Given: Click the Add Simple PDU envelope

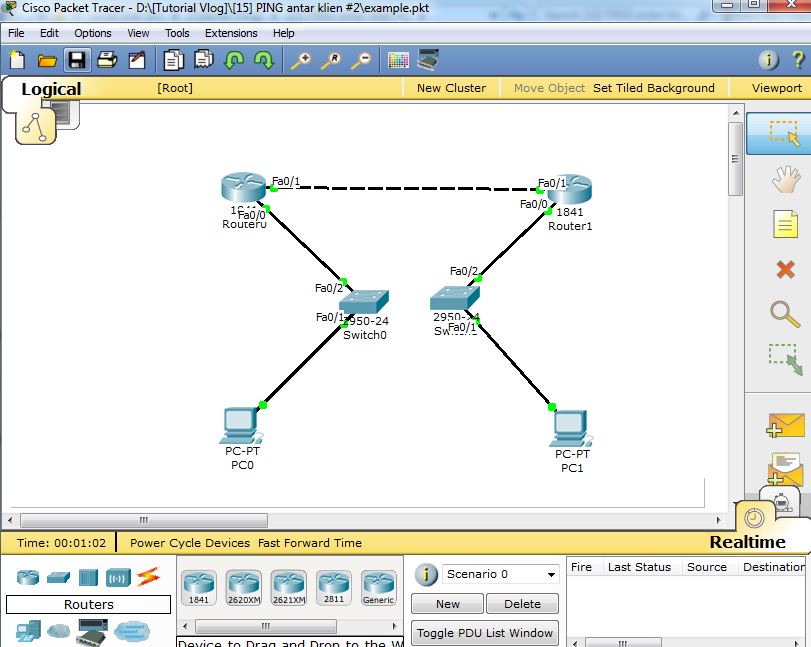Looking at the screenshot, I should pos(785,425).
